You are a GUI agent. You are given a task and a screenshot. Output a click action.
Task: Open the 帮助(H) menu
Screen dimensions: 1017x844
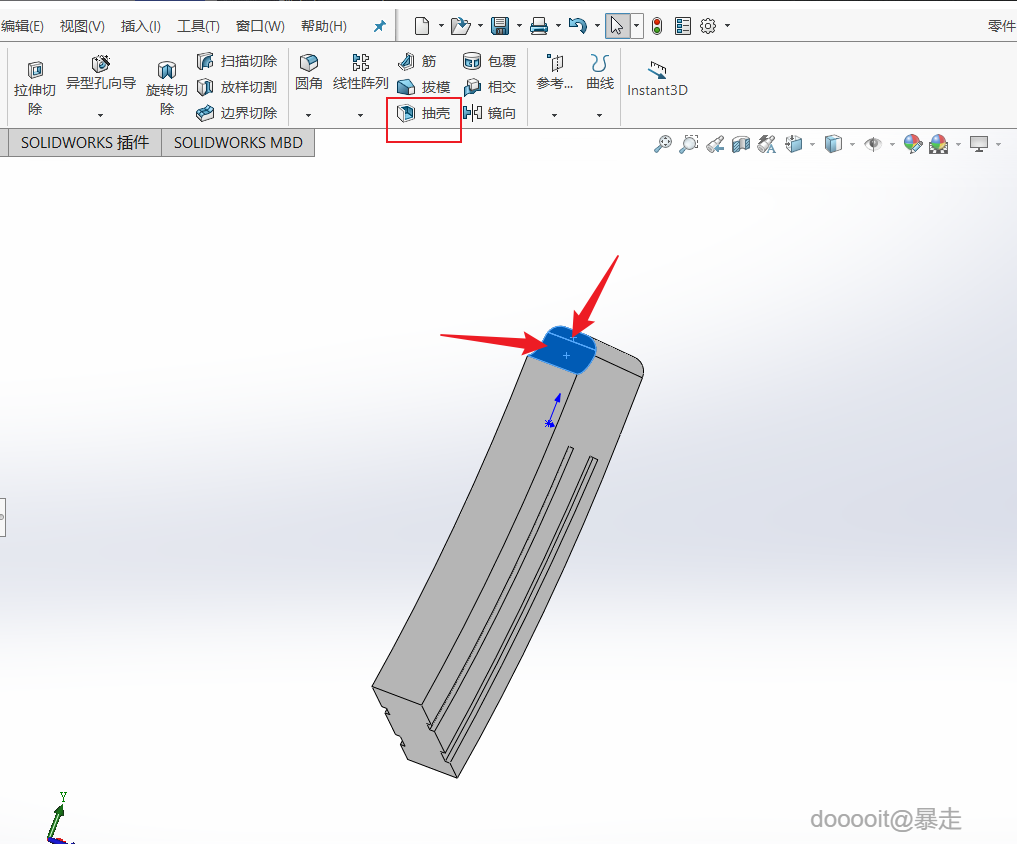[324, 26]
